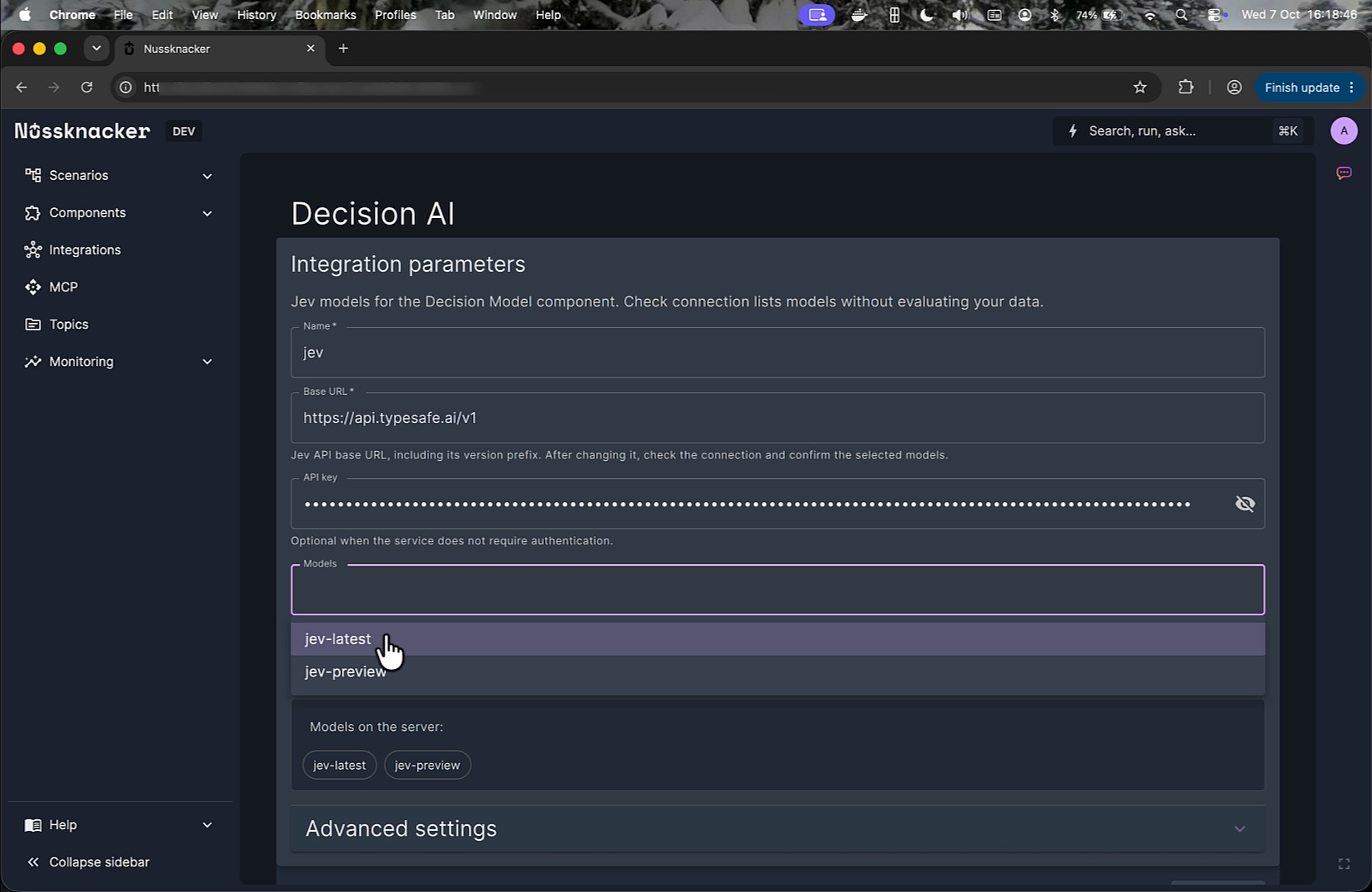Open the feedback chat icon
This screenshot has width=1372, height=892.
[1344, 173]
